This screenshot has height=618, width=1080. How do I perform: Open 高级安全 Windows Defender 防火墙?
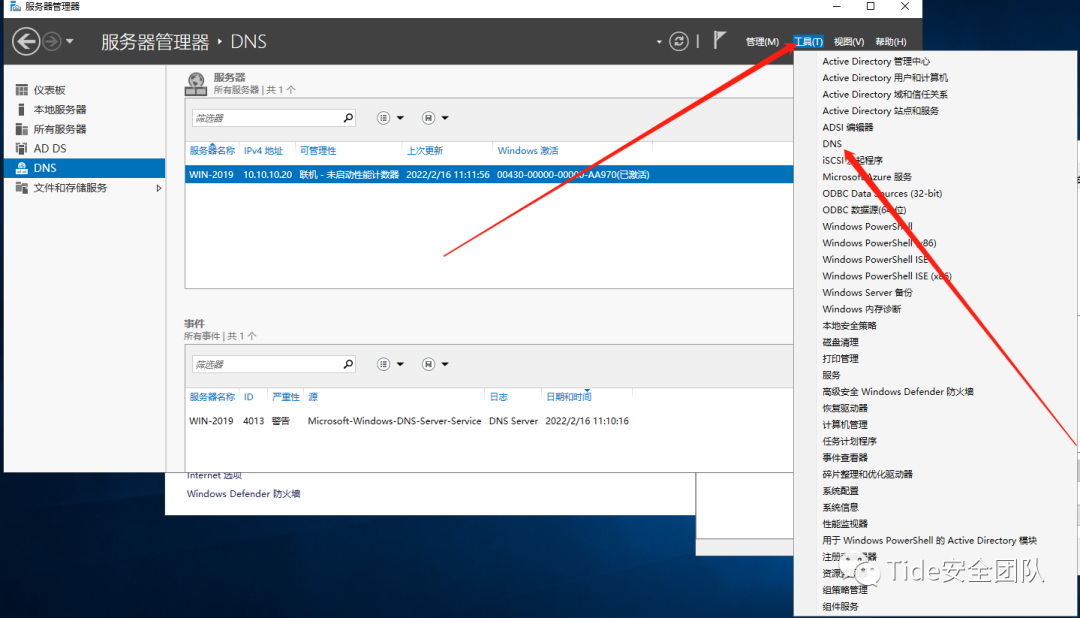tap(897, 392)
